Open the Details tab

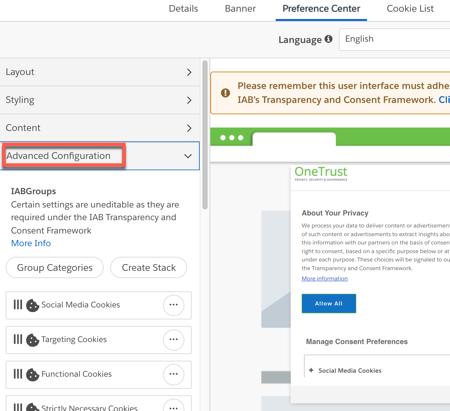point(183,9)
